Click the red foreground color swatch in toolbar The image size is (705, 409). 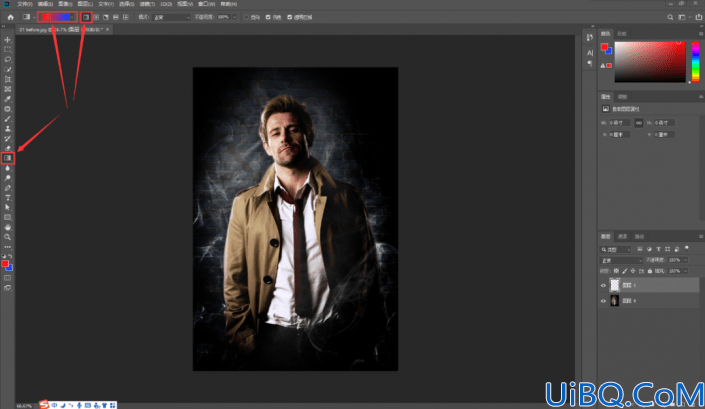[x=5, y=263]
